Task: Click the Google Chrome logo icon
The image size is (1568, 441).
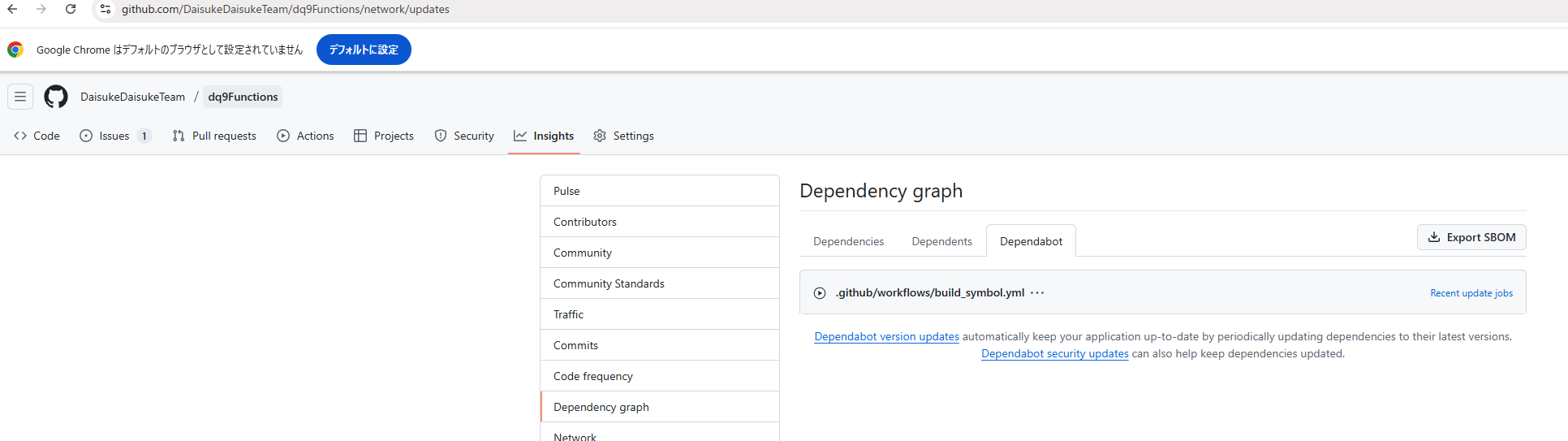Action: 15,50
